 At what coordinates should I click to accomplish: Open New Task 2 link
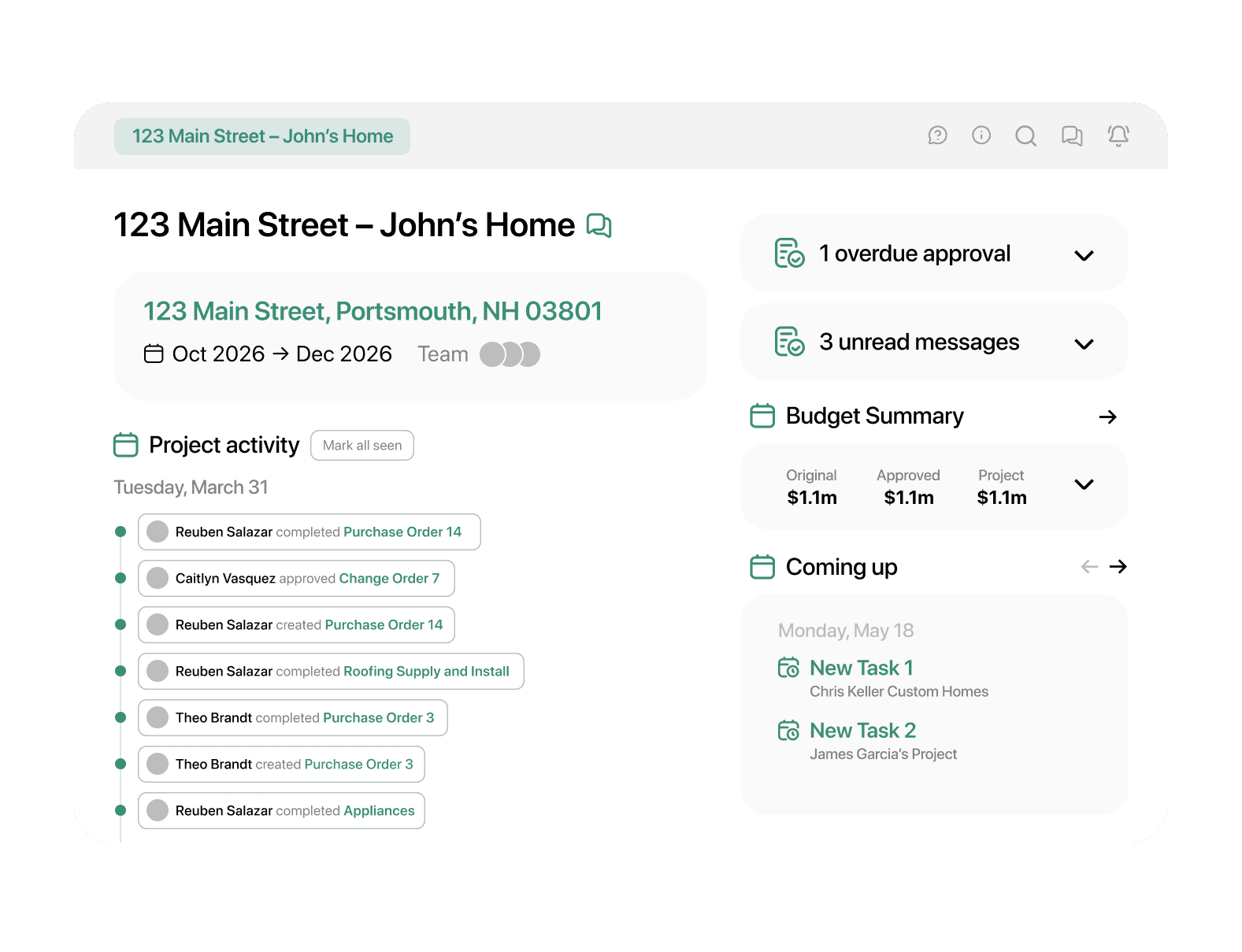862,731
